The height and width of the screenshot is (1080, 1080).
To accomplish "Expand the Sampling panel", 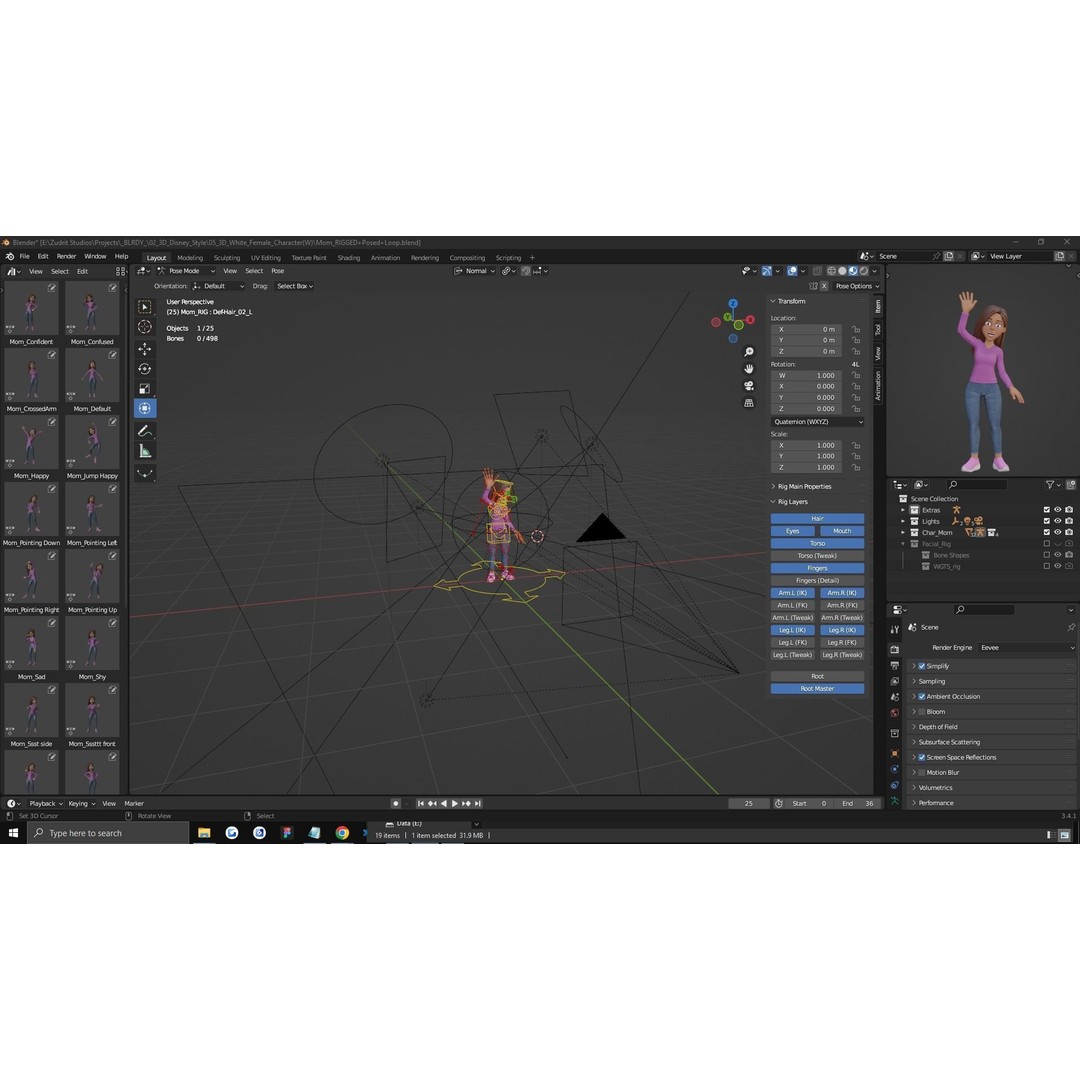I will [992, 681].
